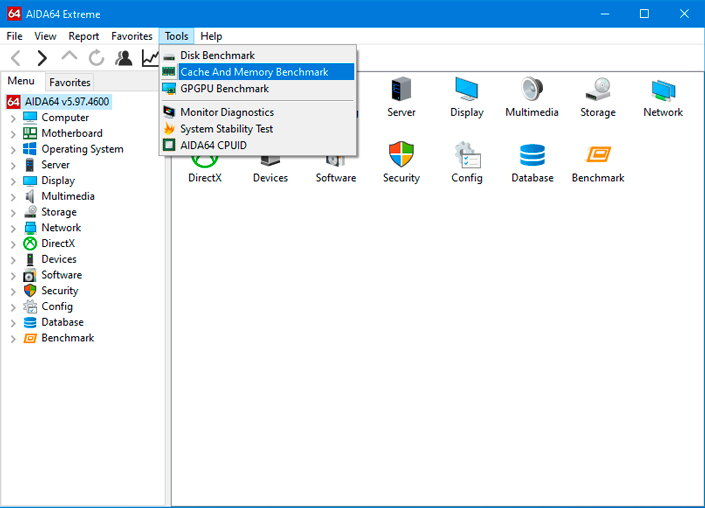Maximize the AIDA64 Extreme window

(x=644, y=13)
